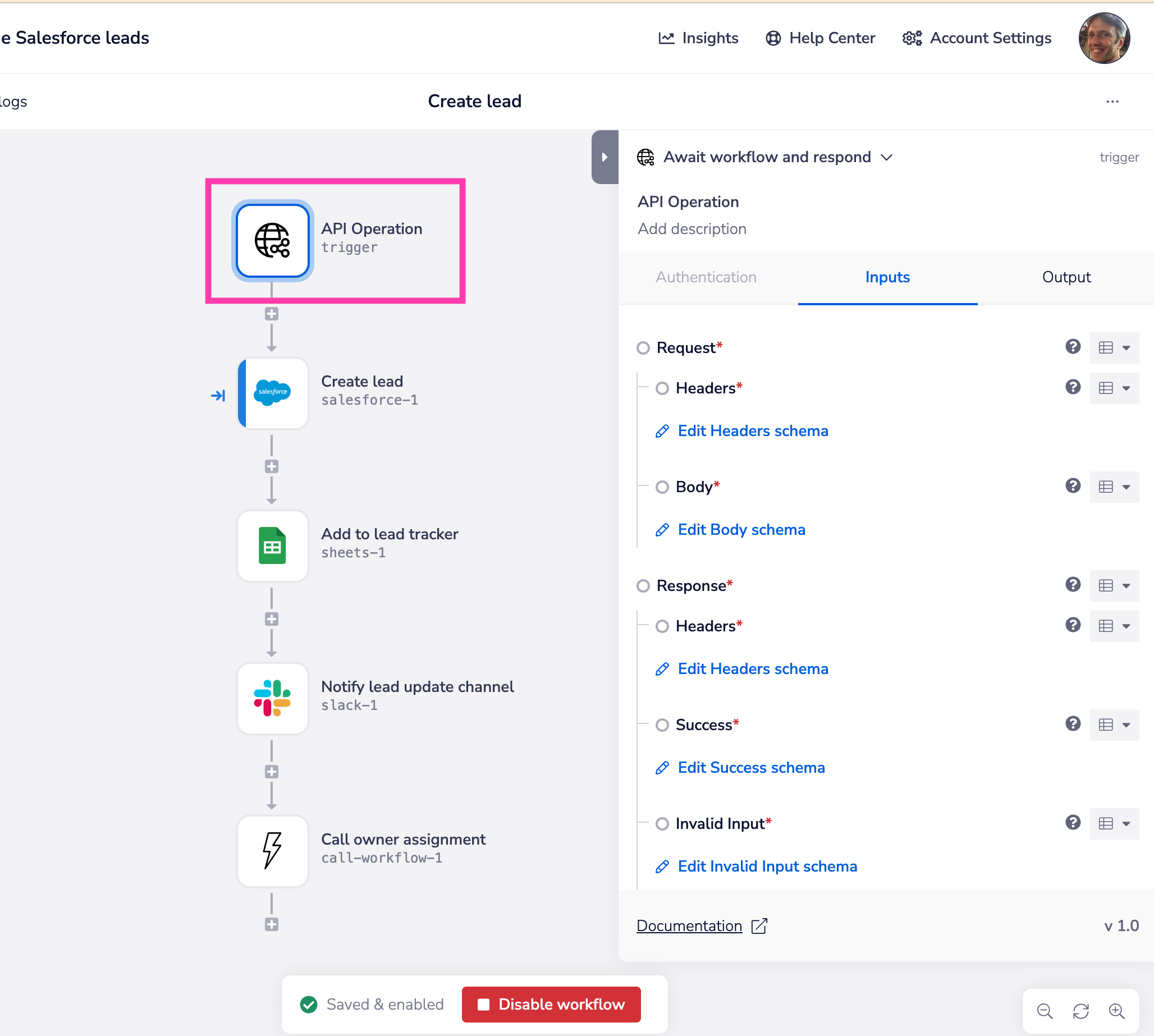The image size is (1154, 1036).
Task: Select the Request radio circle
Action: pyautogui.click(x=643, y=348)
